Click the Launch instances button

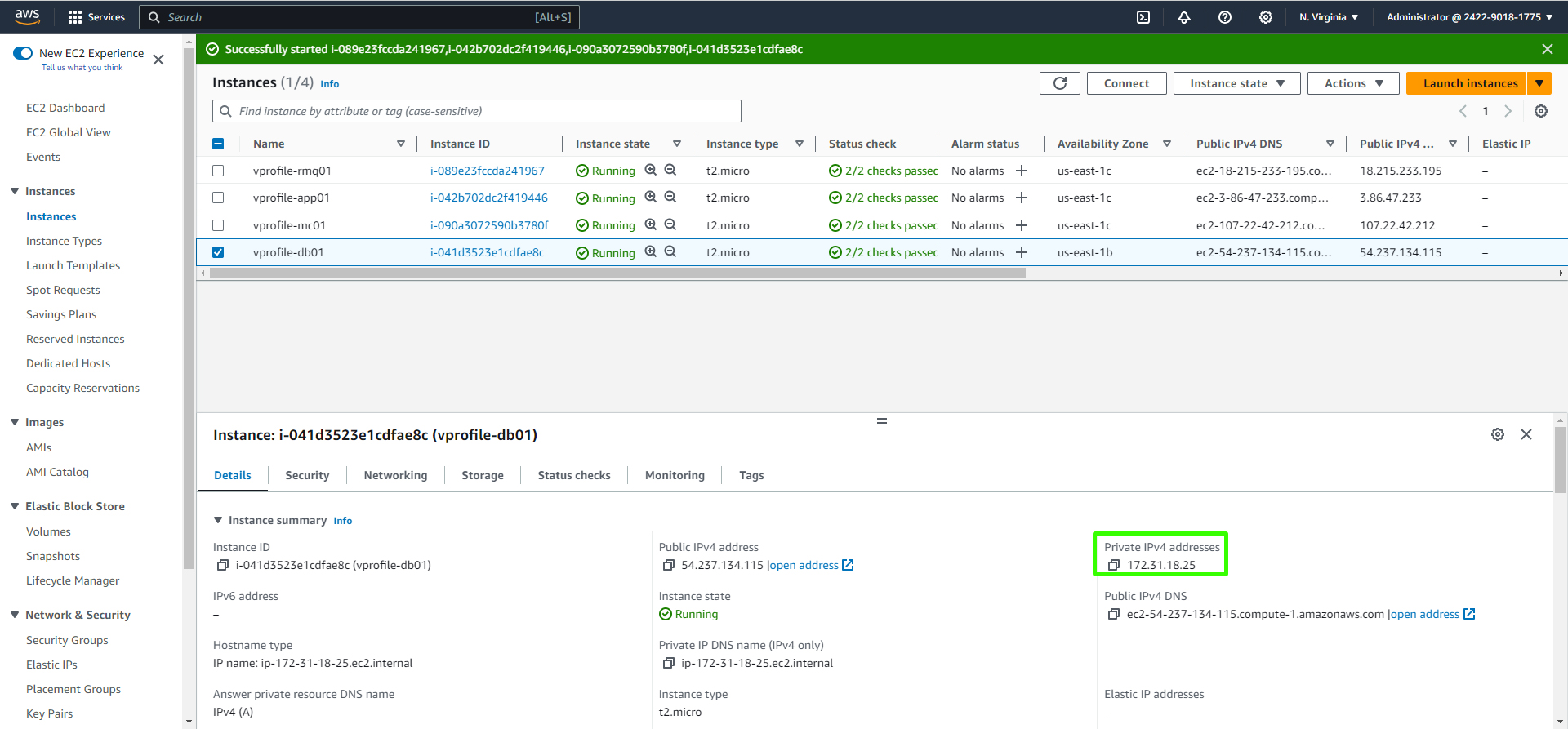coord(1467,83)
